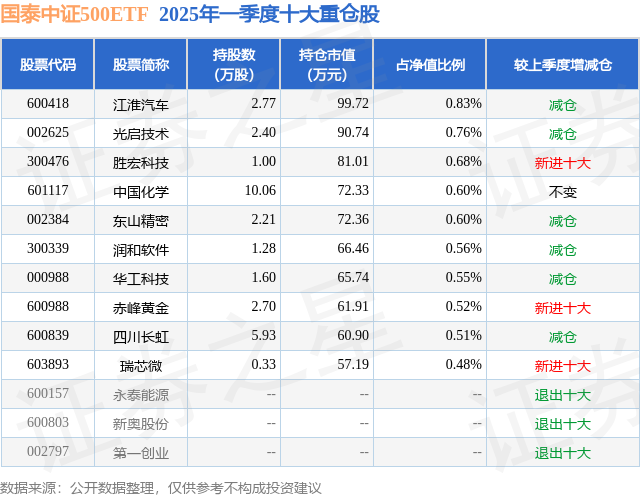Screen dimensions: 640x497
Task: Click the 较上季度增减仓 column header
Action: 563,64
